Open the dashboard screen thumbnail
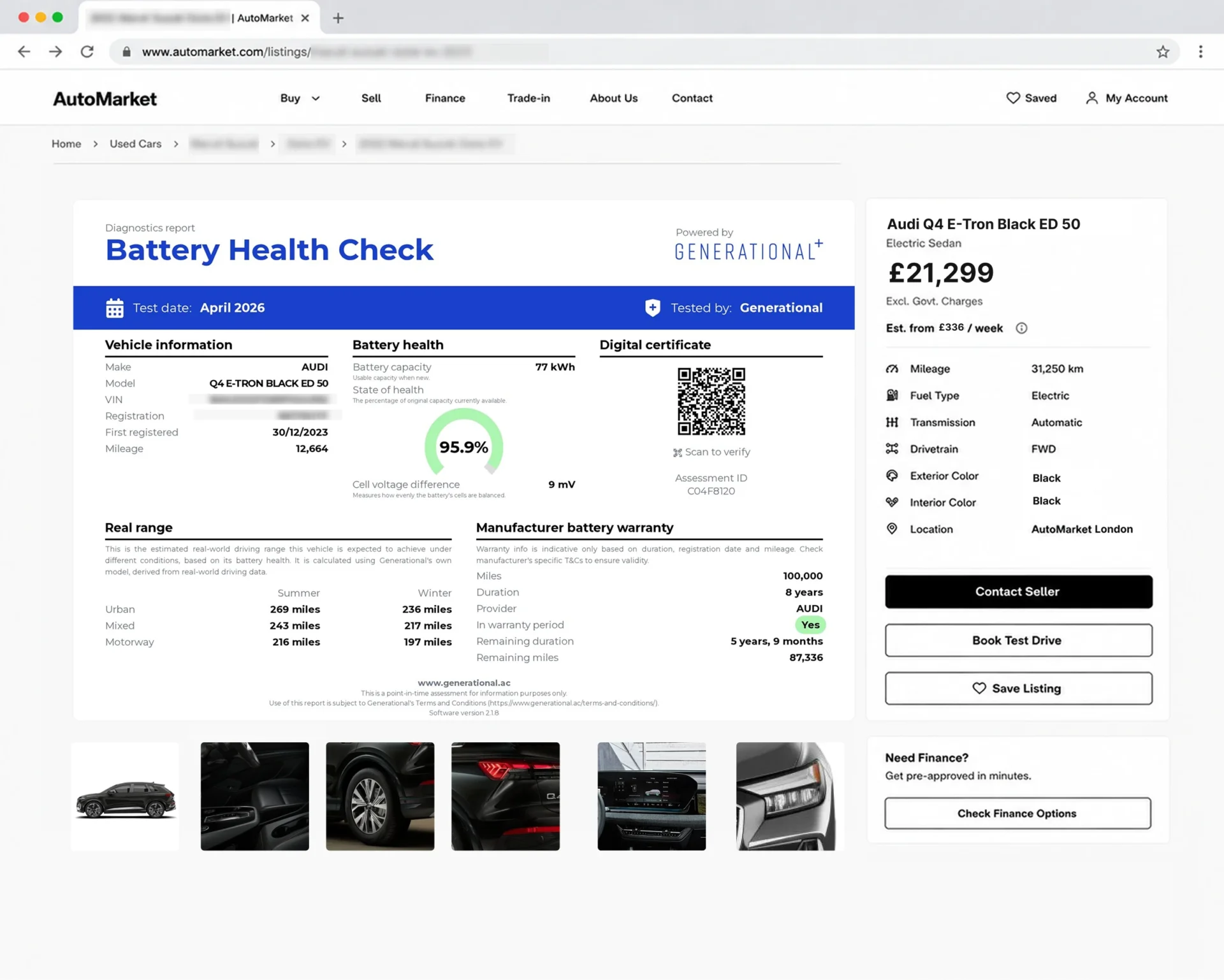Screen dimensions: 1224x980 (x=652, y=796)
